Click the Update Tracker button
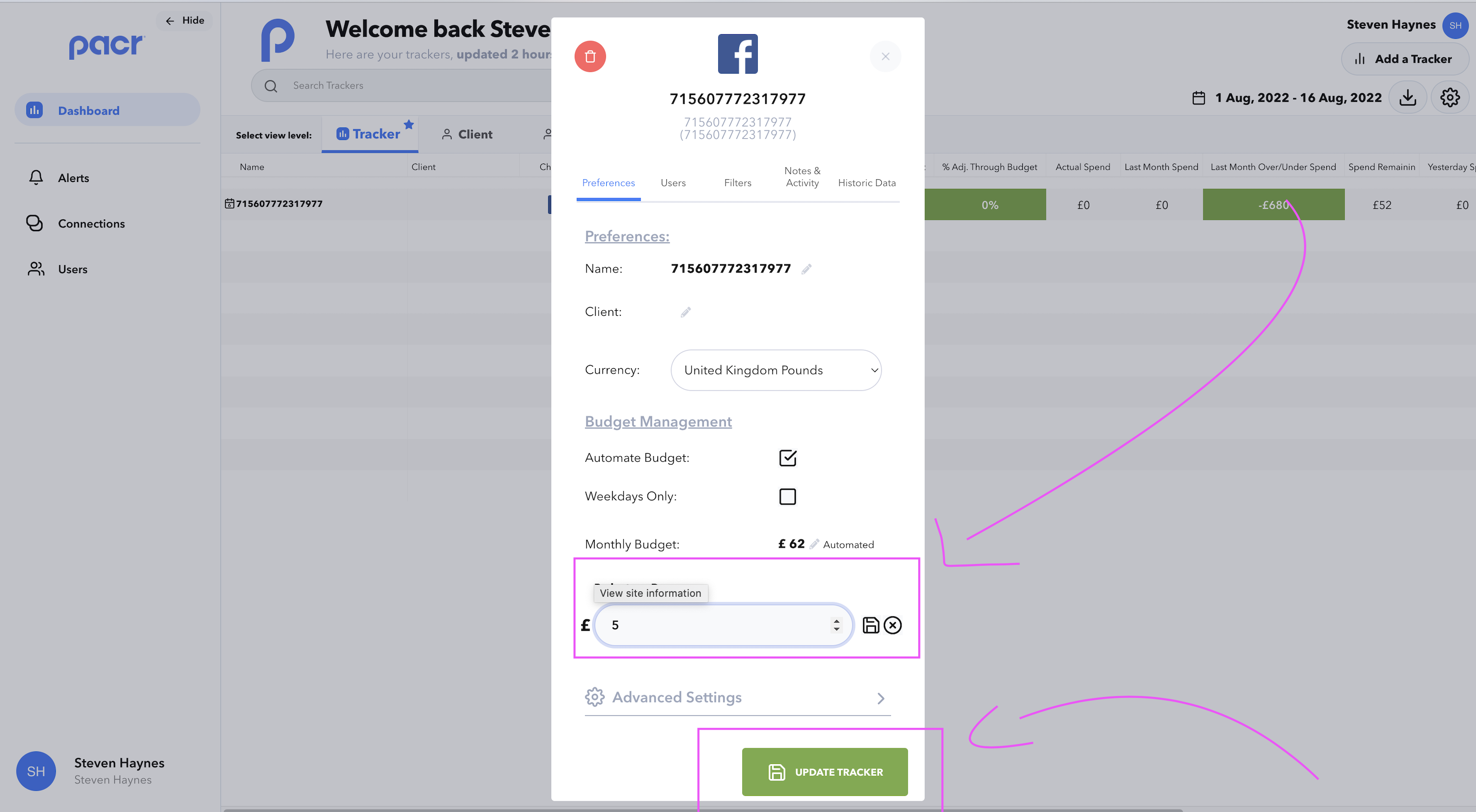1476x812 pixels. (824, 771)
